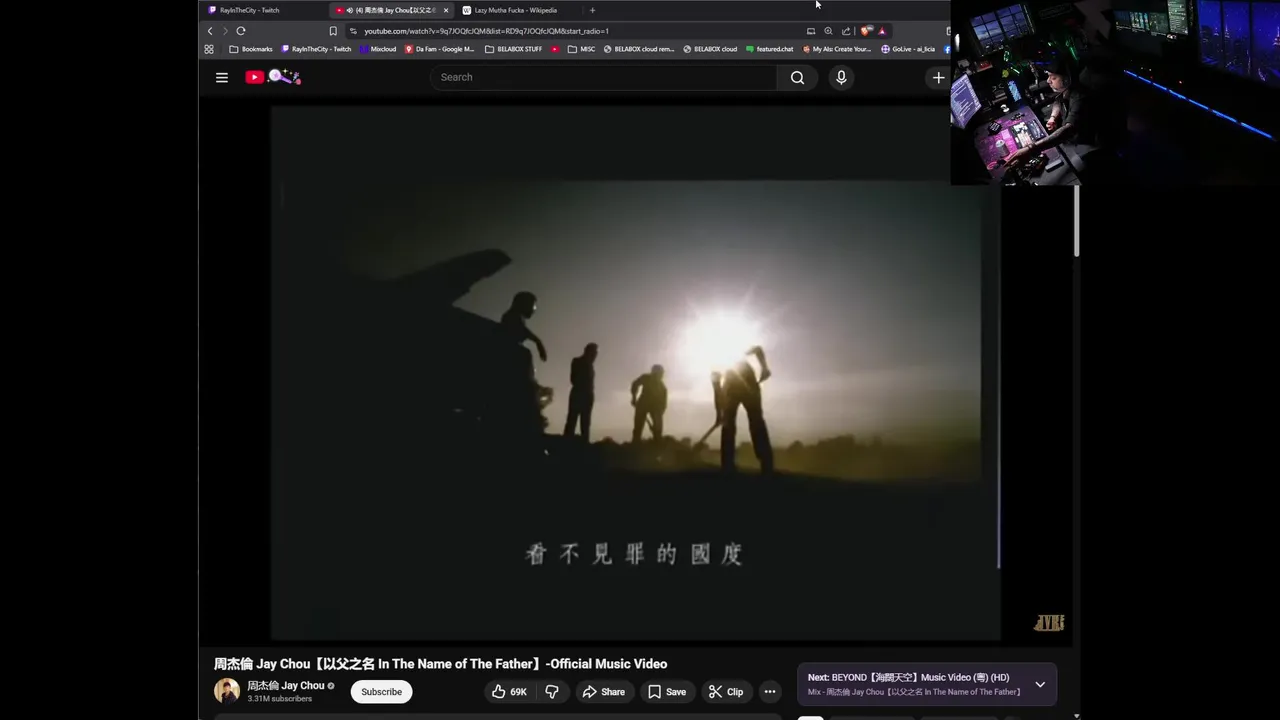Subscribe to Jay Chou channel

point(381,692)
